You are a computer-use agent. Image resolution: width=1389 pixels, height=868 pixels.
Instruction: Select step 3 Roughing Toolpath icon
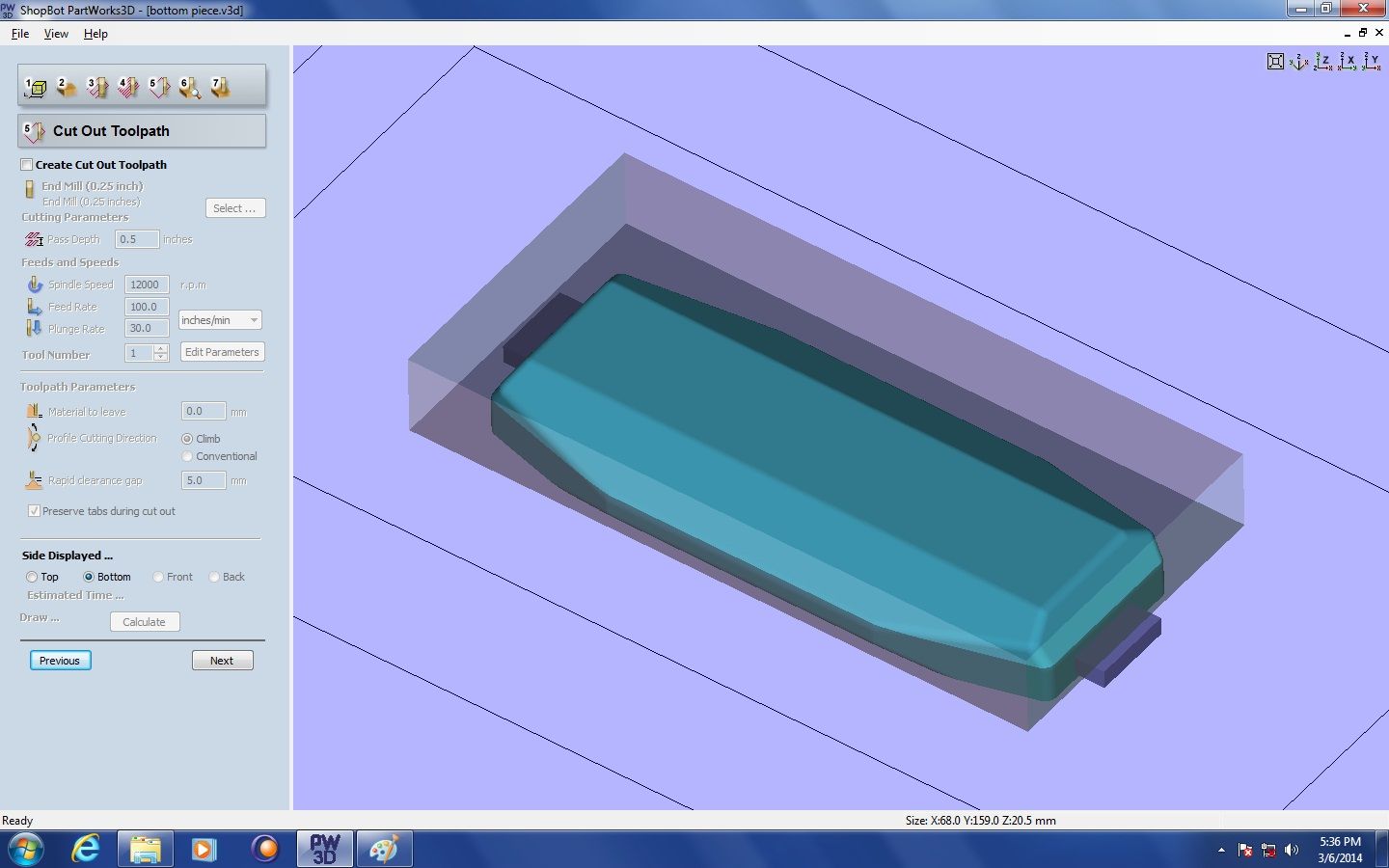pyautogui.click(x=97, y=87)
